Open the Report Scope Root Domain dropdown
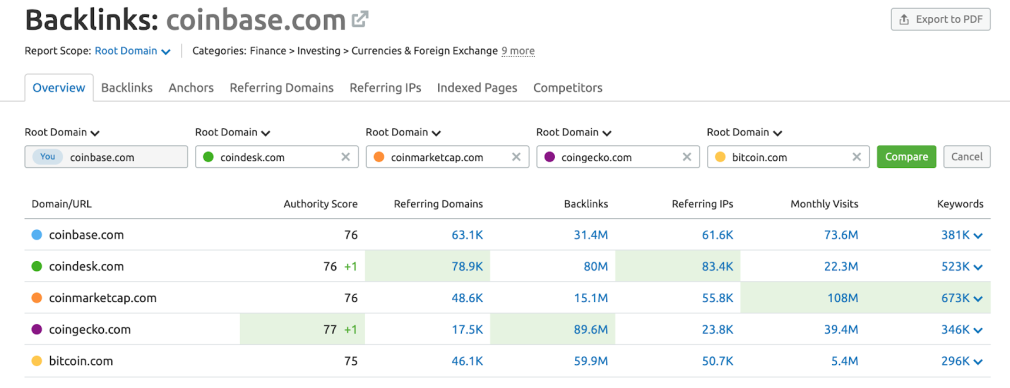The width and height of the screenshot is (1010, 388). click(133, 51)
